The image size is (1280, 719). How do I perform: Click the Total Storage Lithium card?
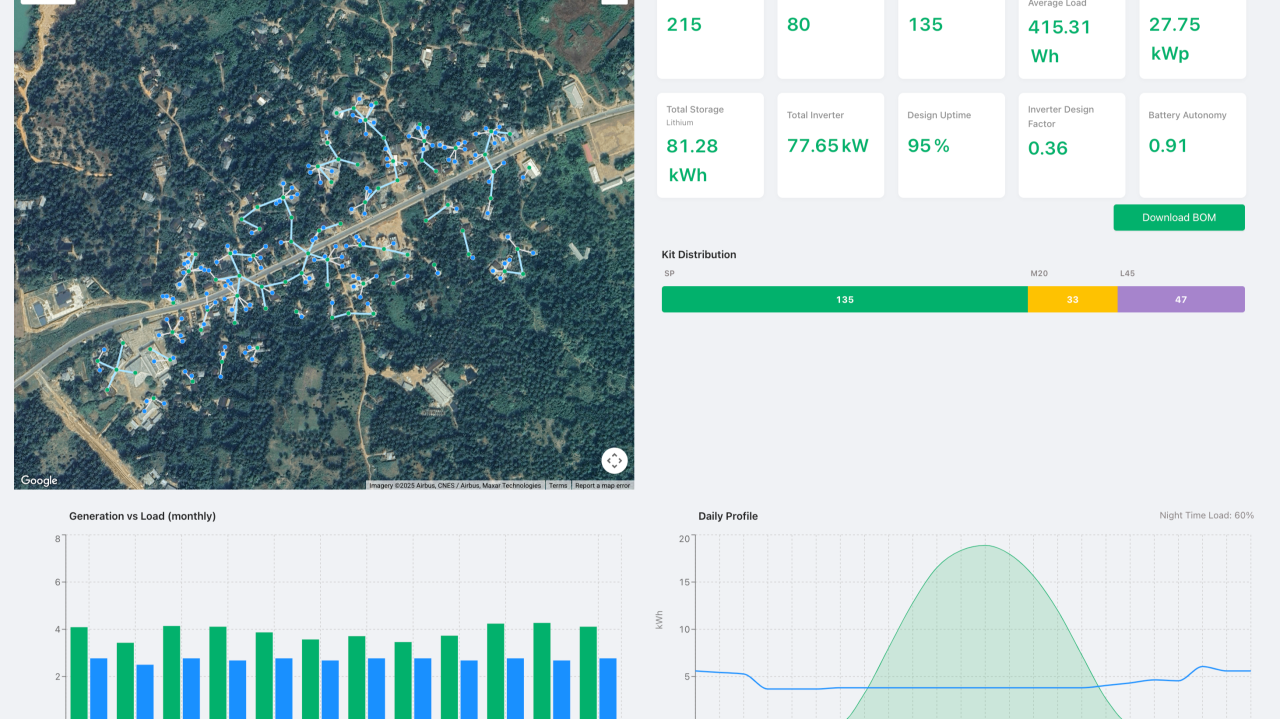point(710,146)
